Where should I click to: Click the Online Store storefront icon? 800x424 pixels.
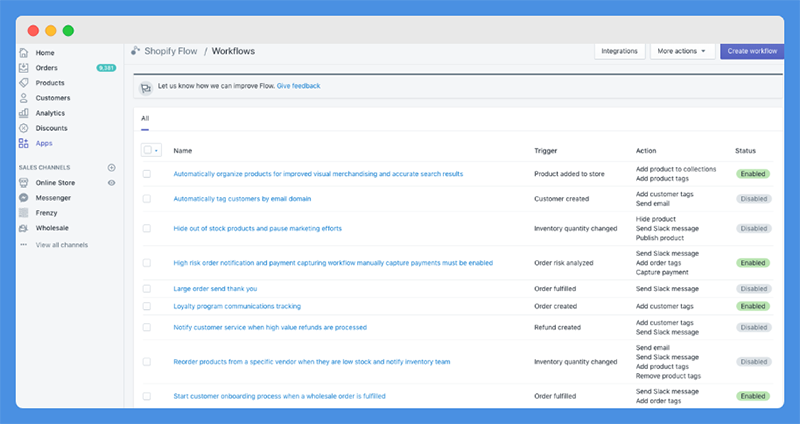pyautogui.click(x=23, y=183)
